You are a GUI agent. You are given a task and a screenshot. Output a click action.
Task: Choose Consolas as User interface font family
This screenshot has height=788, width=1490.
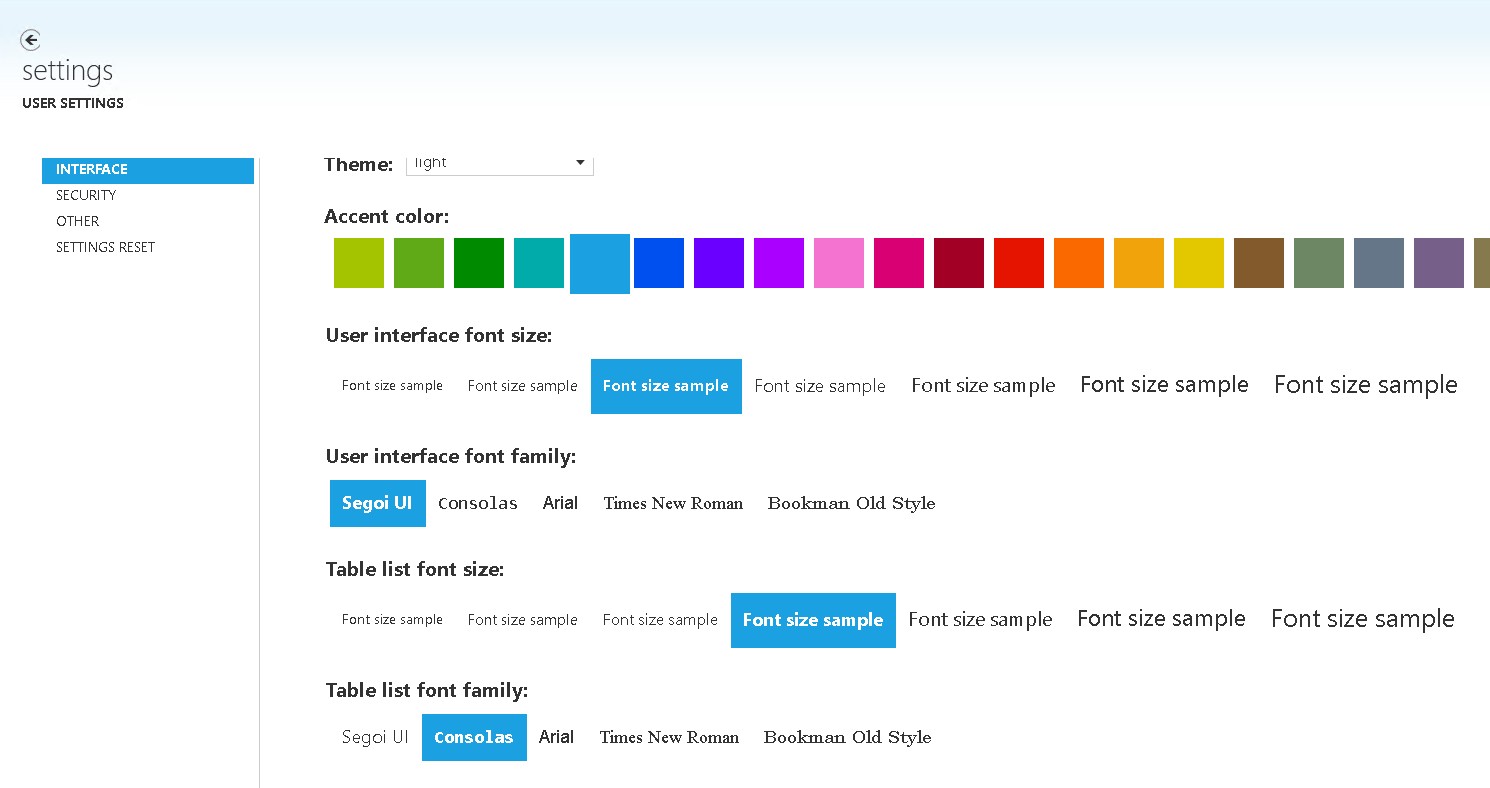478,503
